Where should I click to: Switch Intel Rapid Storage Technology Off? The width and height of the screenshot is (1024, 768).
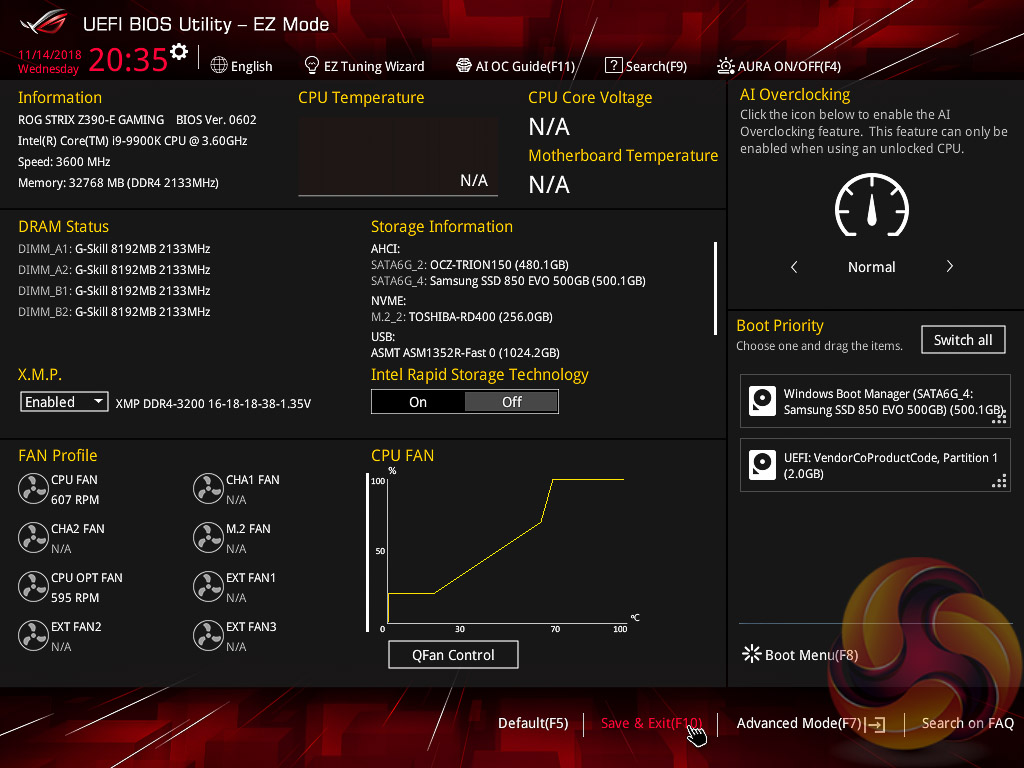pos(512,402)
